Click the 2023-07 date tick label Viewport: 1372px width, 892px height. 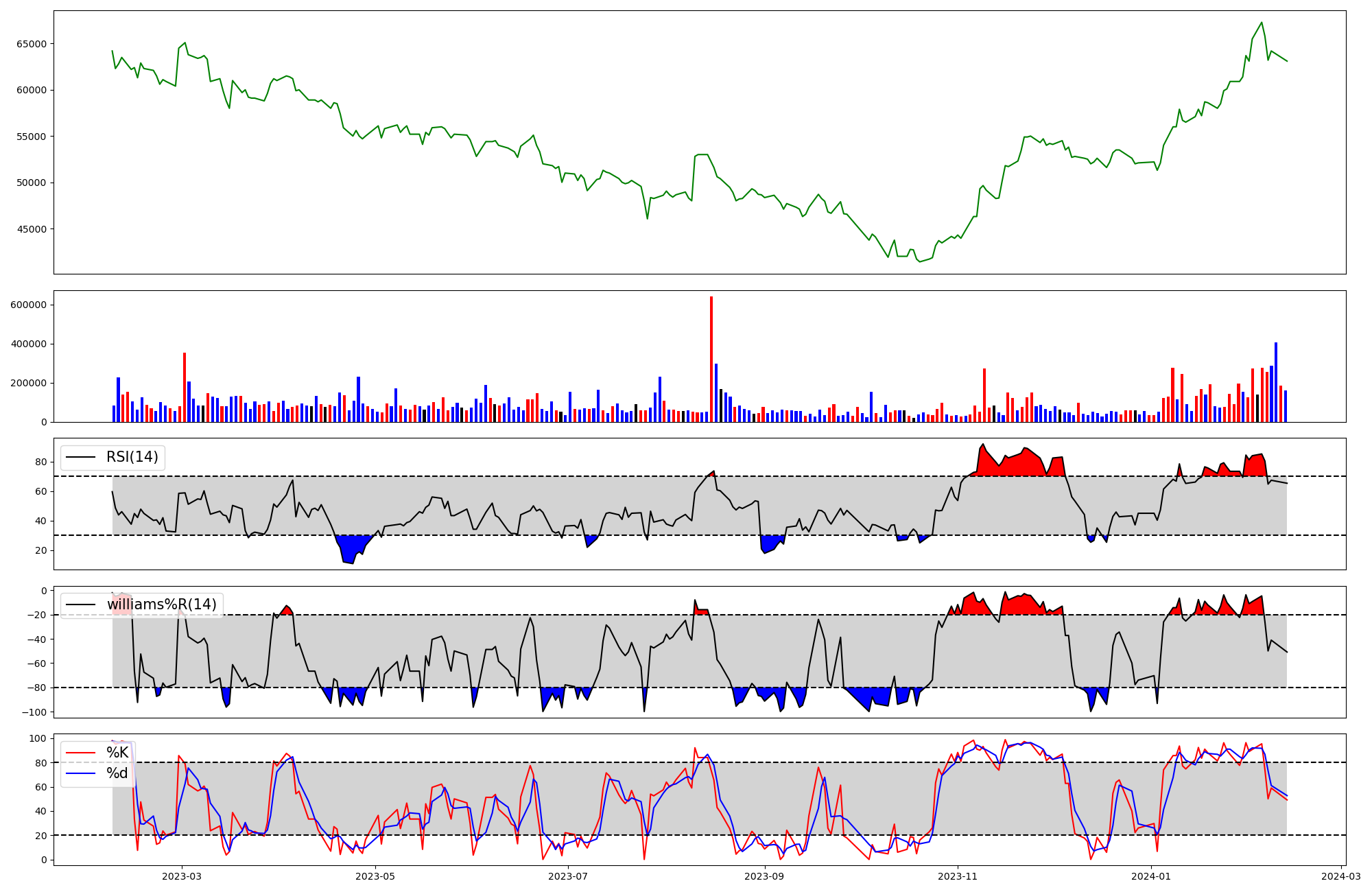(x=569, y=876)
